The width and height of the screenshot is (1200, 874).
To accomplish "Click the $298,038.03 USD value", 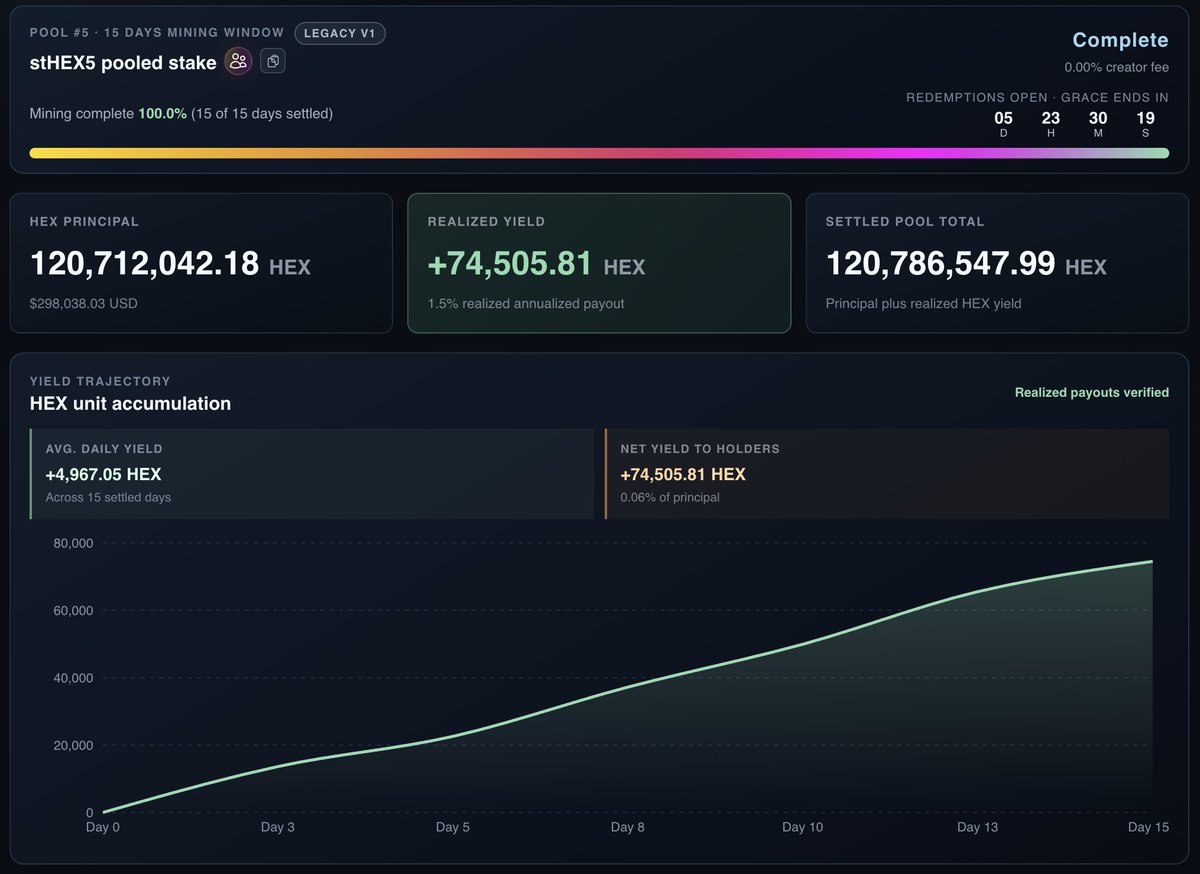I will click(x=83, y=303).
